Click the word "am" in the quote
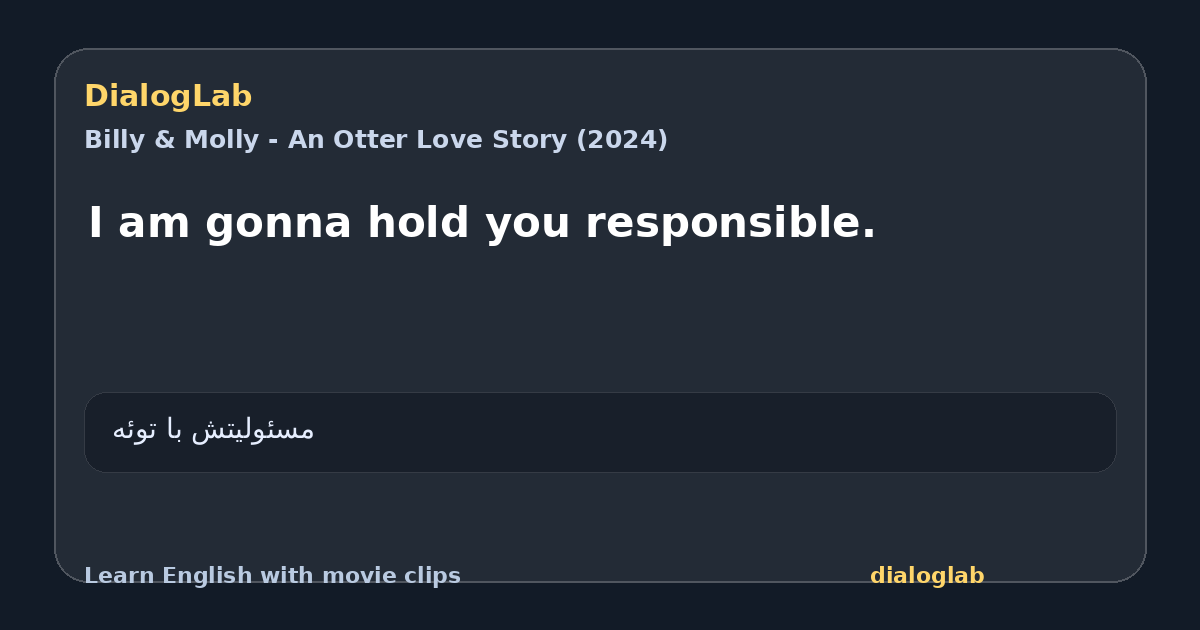 [155, 226]
